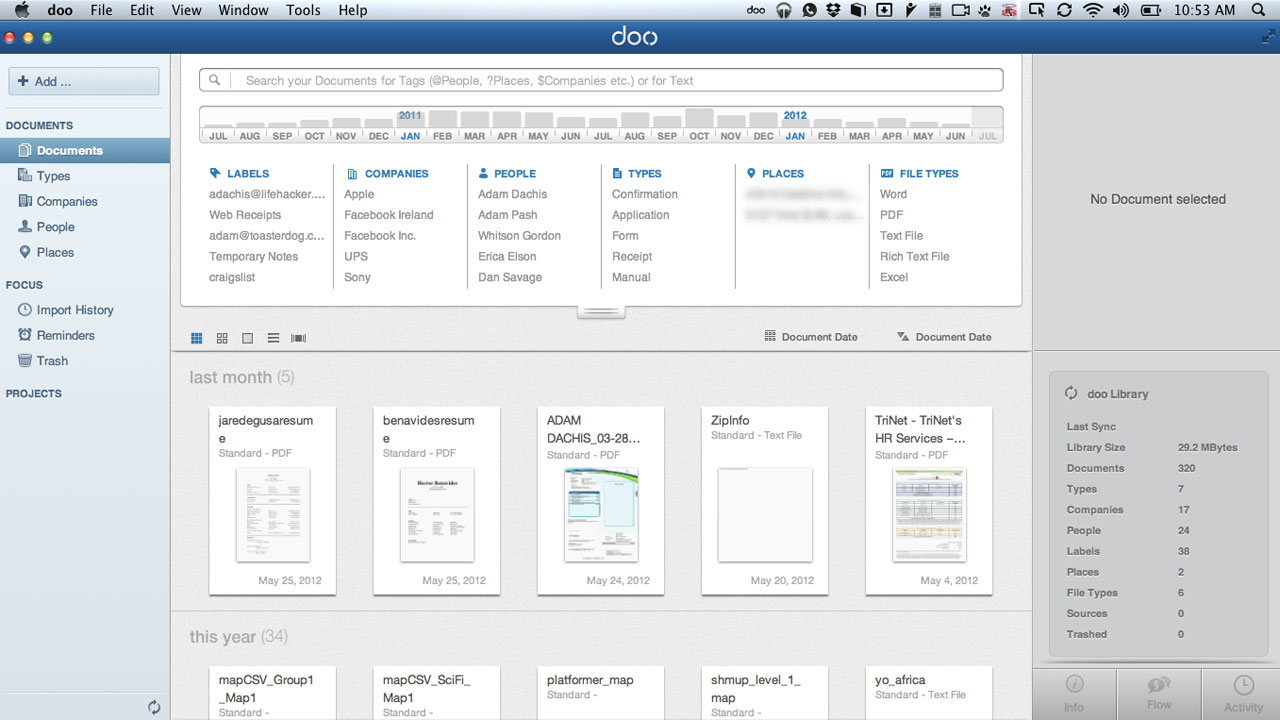
Task: Open the Window menu
Action: pyautogui.click(x=243, y=10)
